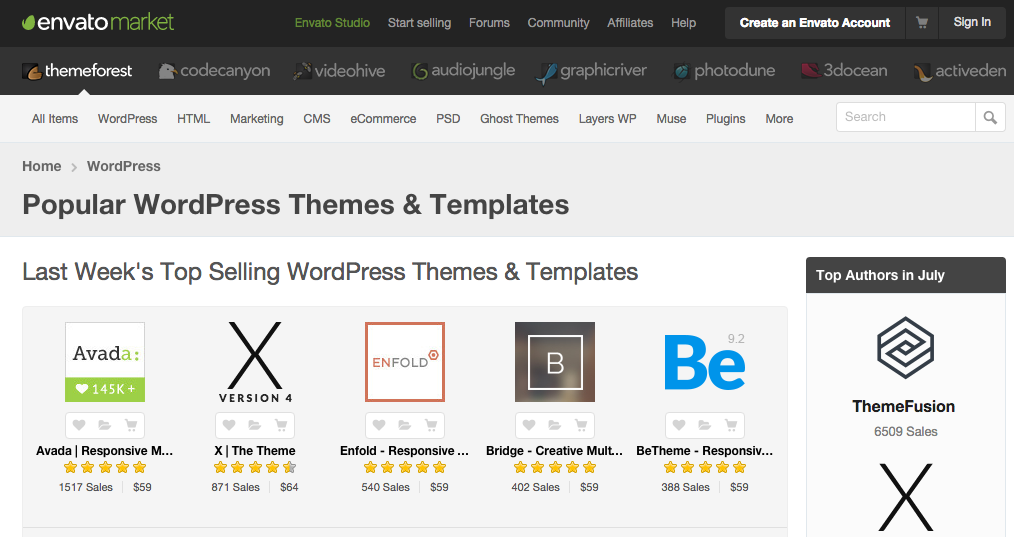Screen dimensions: 1014x537
Task: Click the Envato Market logo
Action: [x=98, y=23]
